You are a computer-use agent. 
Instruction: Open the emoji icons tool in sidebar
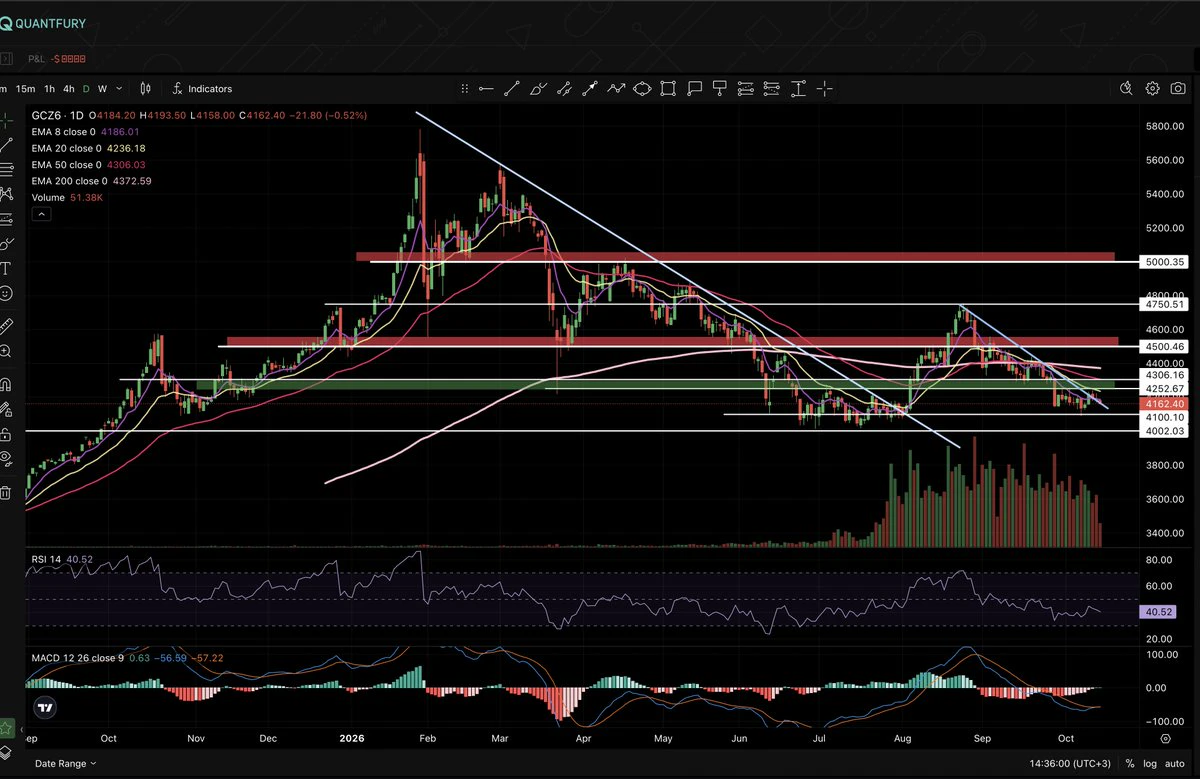6,293
